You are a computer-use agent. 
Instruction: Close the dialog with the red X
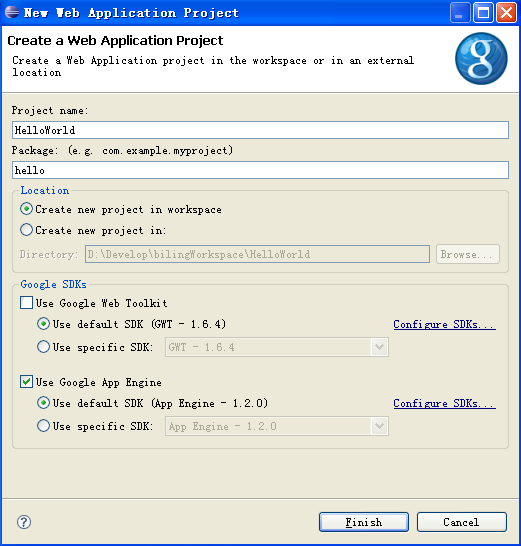click(x=506, y=13)
